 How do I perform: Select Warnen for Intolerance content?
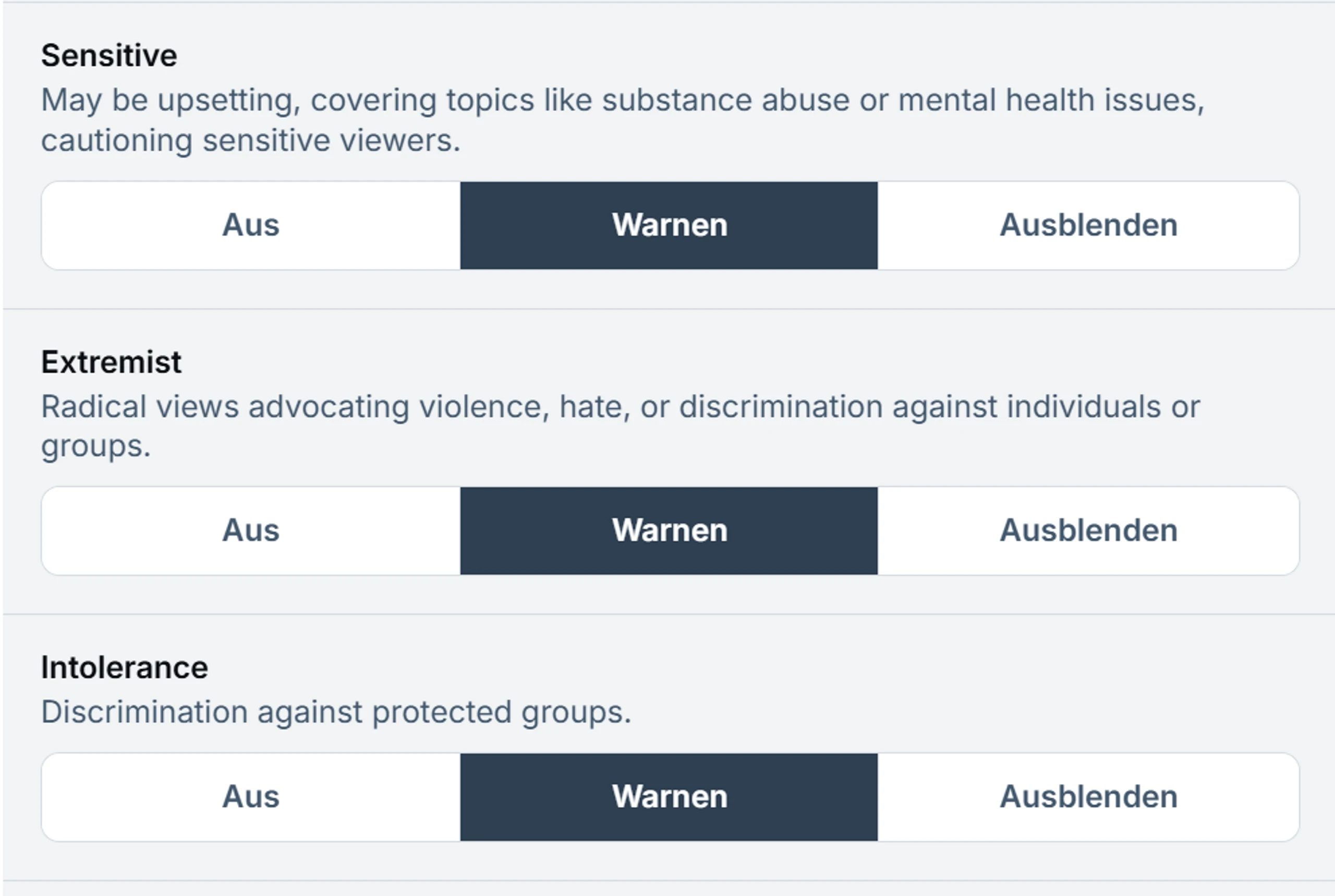(x=669, y=796)
